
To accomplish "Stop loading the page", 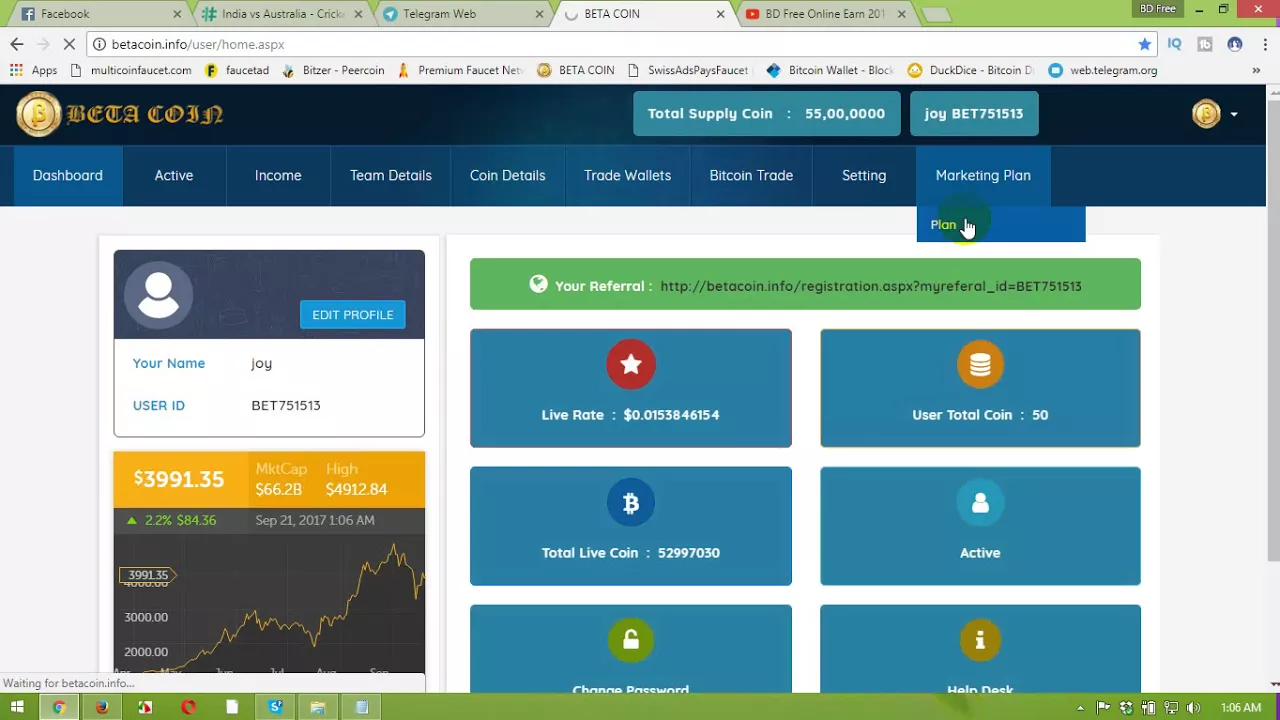I will pos(70,44).
